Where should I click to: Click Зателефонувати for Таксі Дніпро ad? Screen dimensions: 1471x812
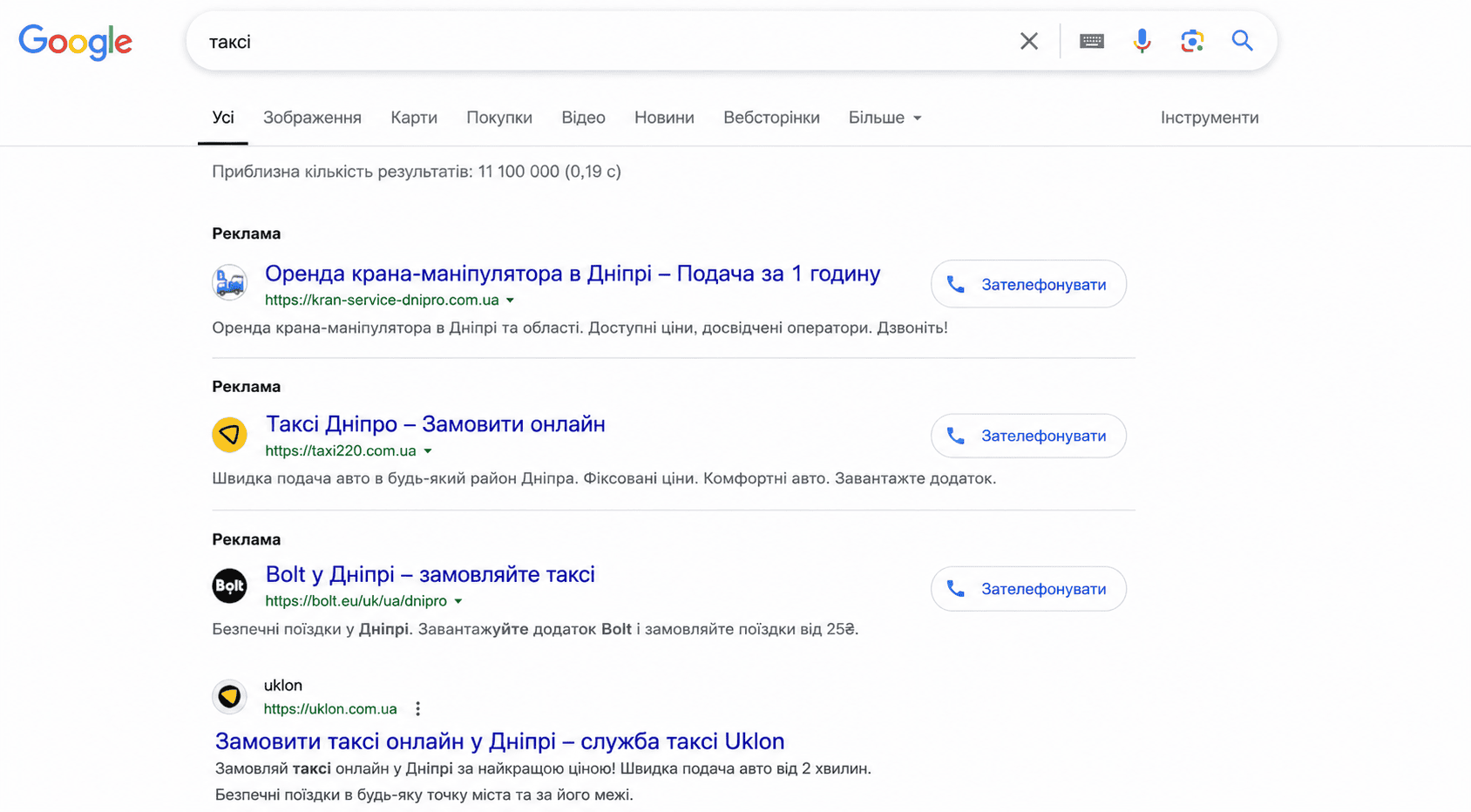(1028, 436)
